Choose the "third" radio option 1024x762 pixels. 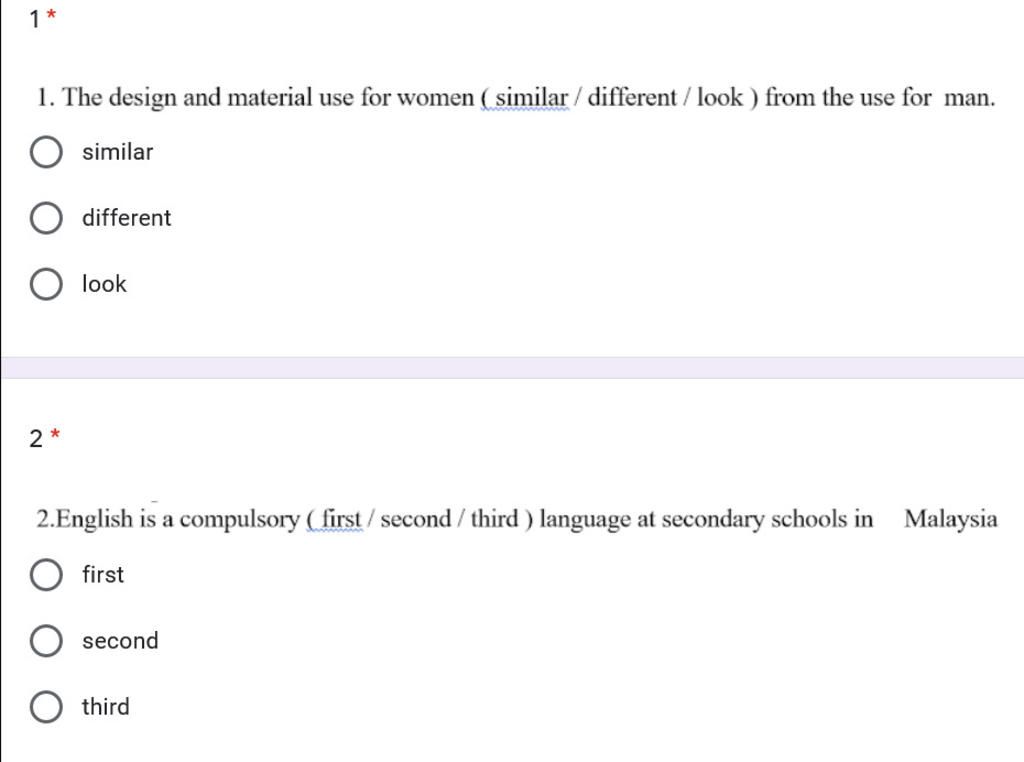coord(46,706)
